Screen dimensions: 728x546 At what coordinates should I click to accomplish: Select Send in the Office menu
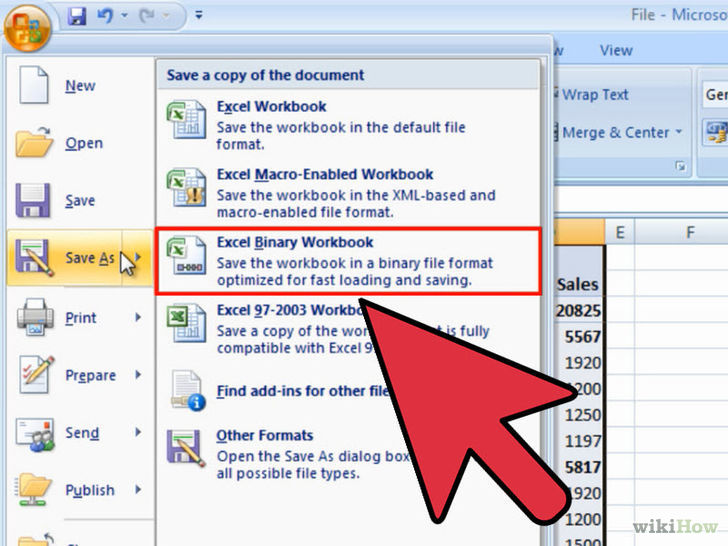tap(80, 432)
